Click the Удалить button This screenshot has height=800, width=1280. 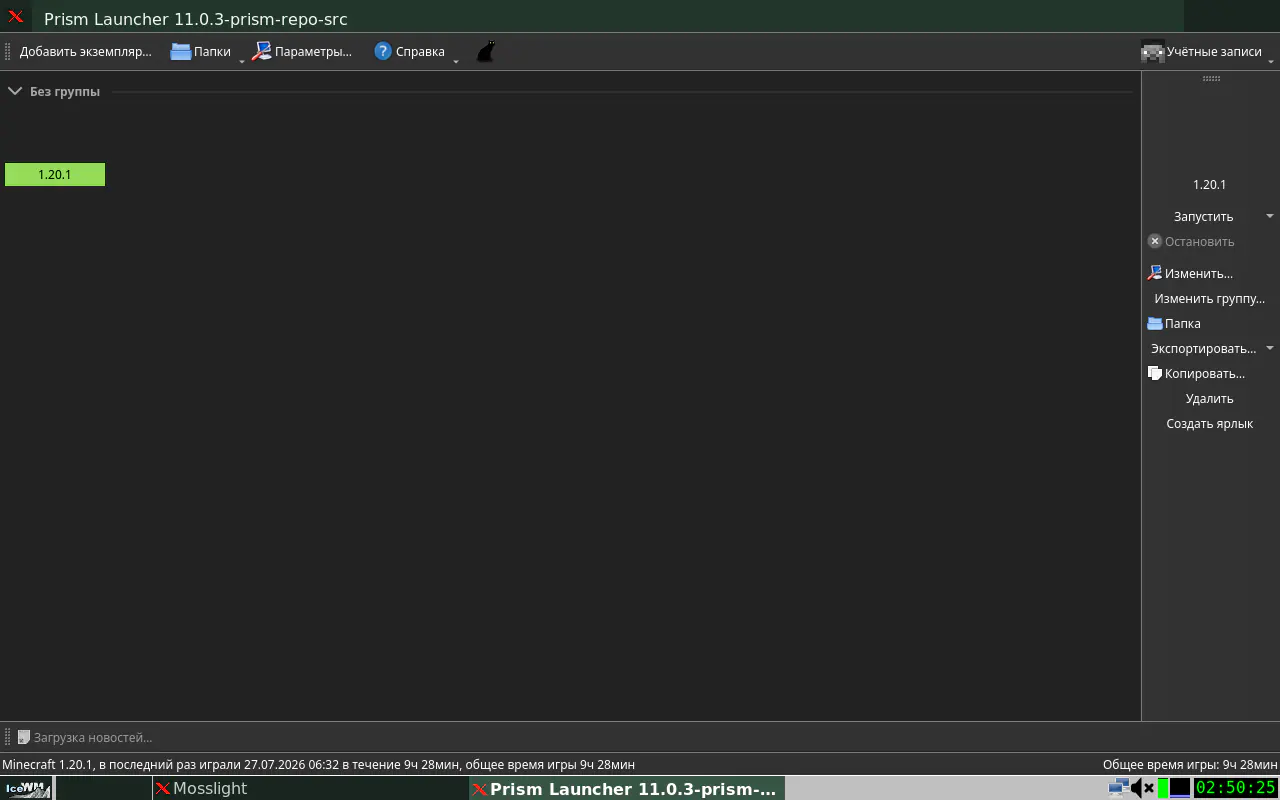tap(1210, 398)
